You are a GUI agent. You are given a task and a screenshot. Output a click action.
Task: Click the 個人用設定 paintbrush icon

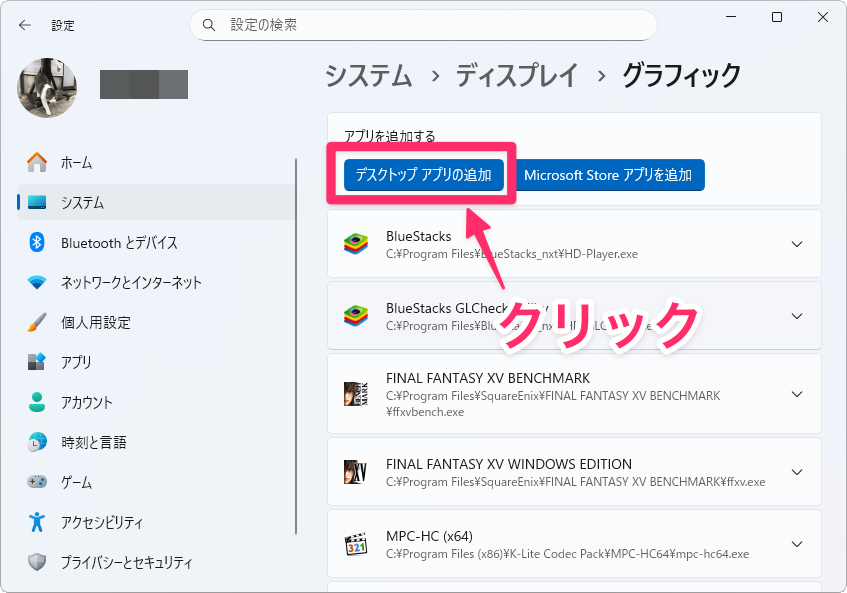coord(37,322)
